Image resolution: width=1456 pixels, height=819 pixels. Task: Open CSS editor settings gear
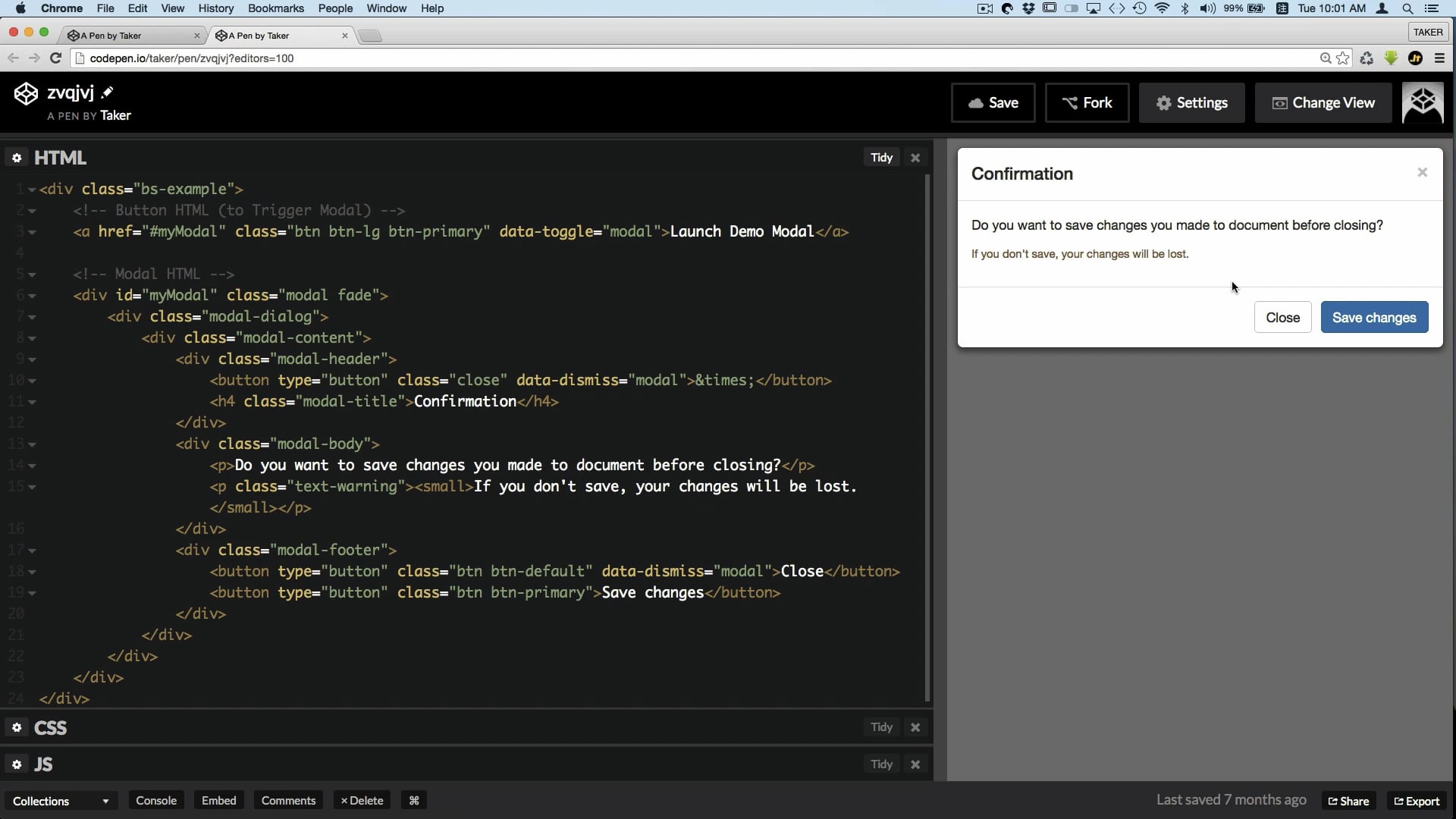pyautogui.click(x=17, y=727)
